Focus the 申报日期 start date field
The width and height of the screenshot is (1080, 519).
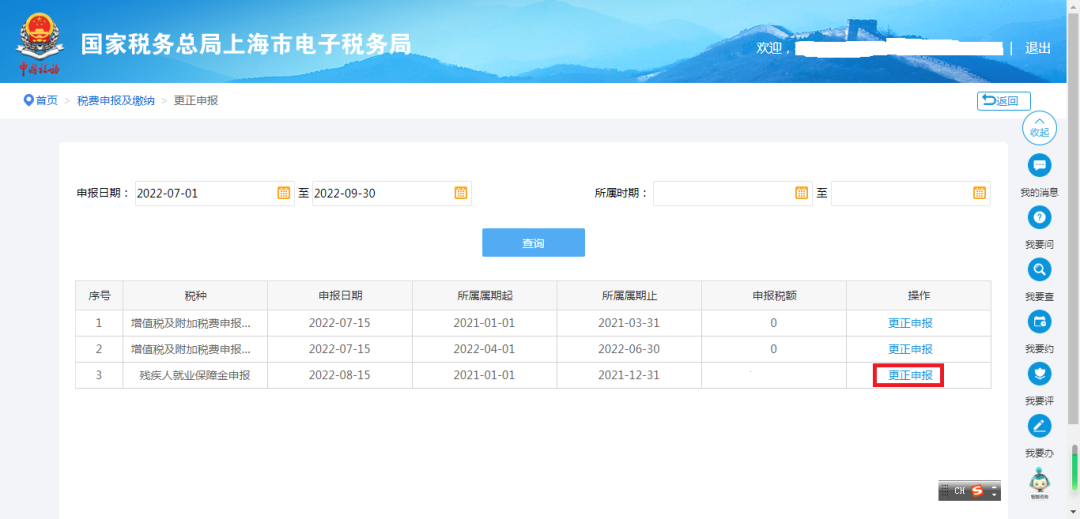[x=215, y=193]
